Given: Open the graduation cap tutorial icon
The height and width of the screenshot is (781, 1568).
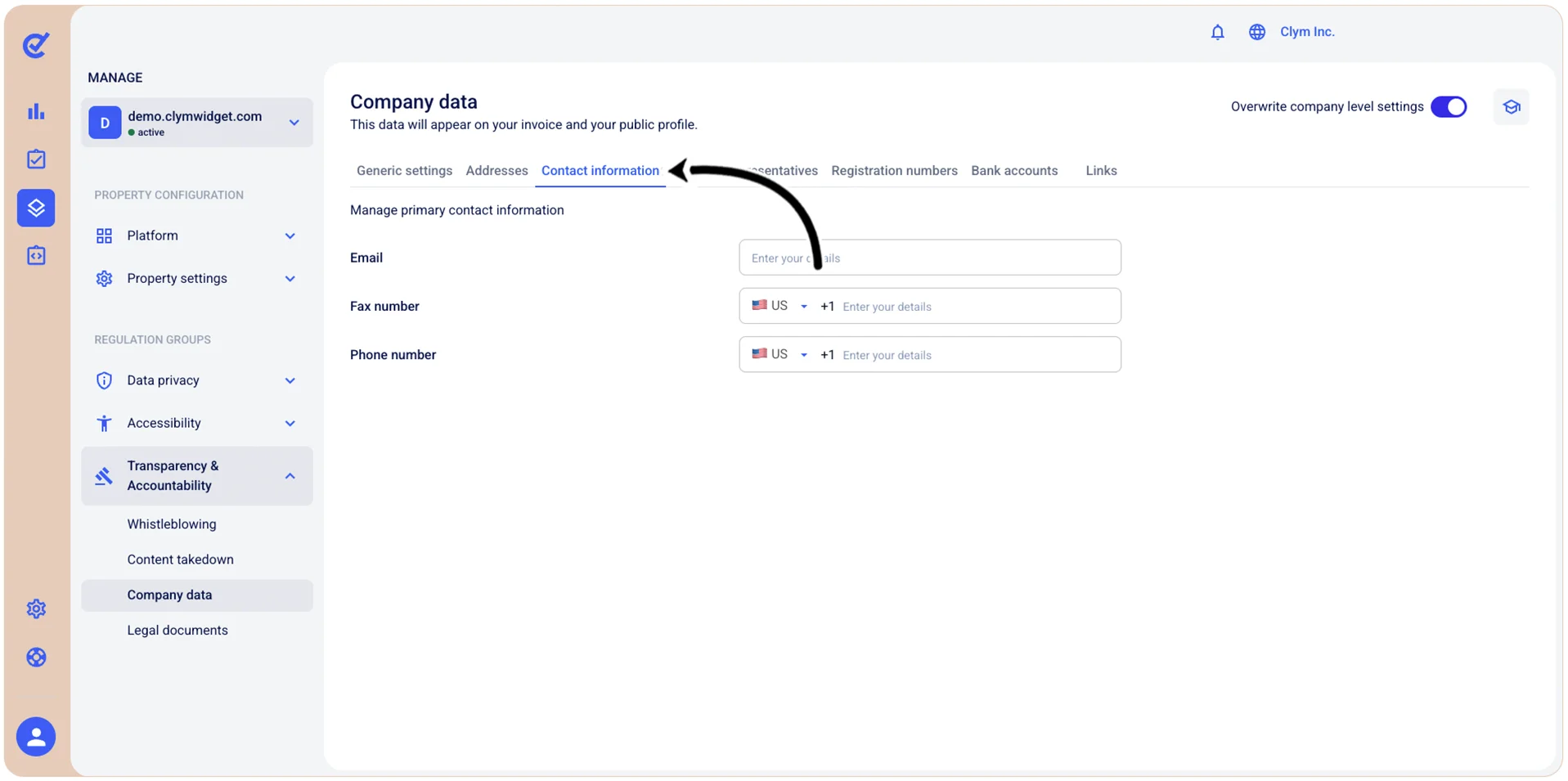Looking at the screenshot, I should (x=1512, y=107).
